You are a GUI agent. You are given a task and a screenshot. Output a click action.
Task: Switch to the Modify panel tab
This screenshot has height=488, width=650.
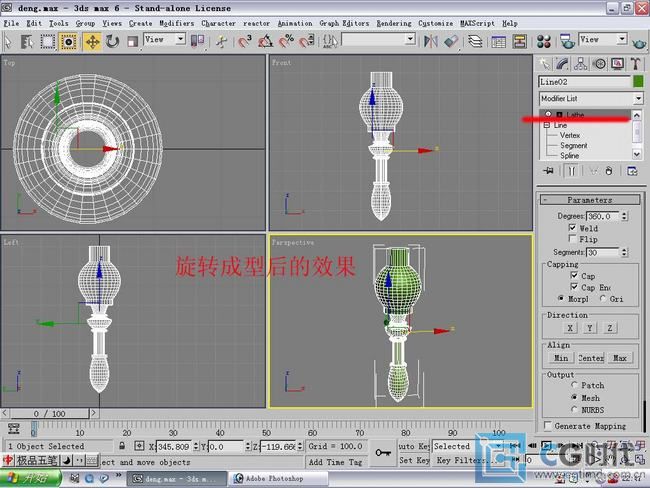tap(562, 64)
